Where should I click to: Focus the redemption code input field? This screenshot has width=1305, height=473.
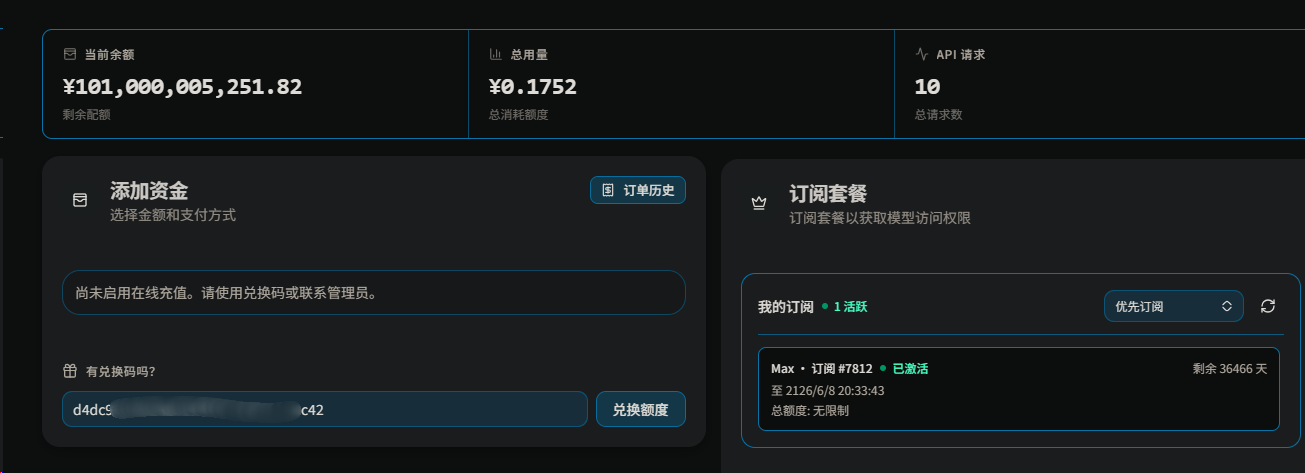[x=325, y=409]
